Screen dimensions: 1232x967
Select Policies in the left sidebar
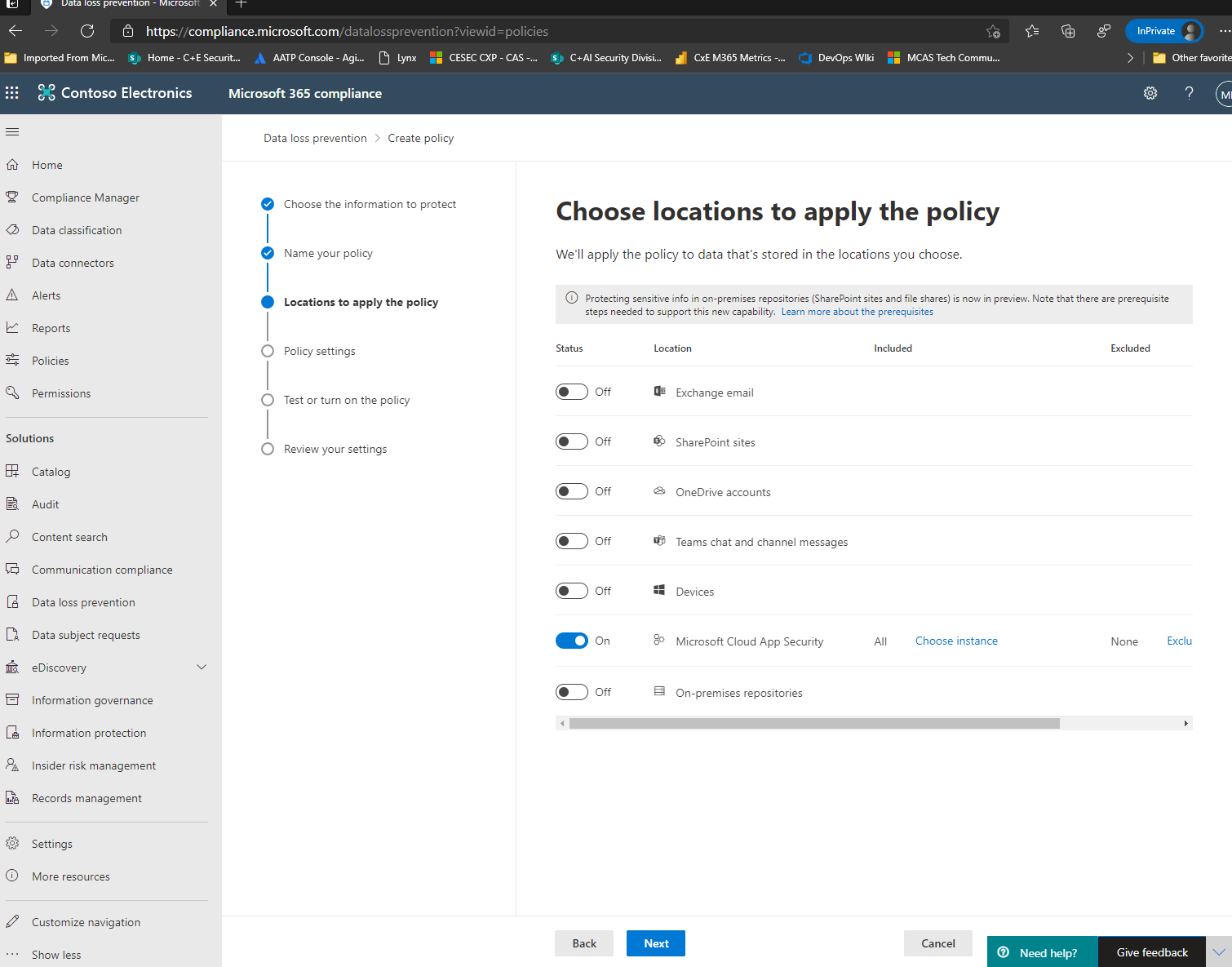point(50,360)
